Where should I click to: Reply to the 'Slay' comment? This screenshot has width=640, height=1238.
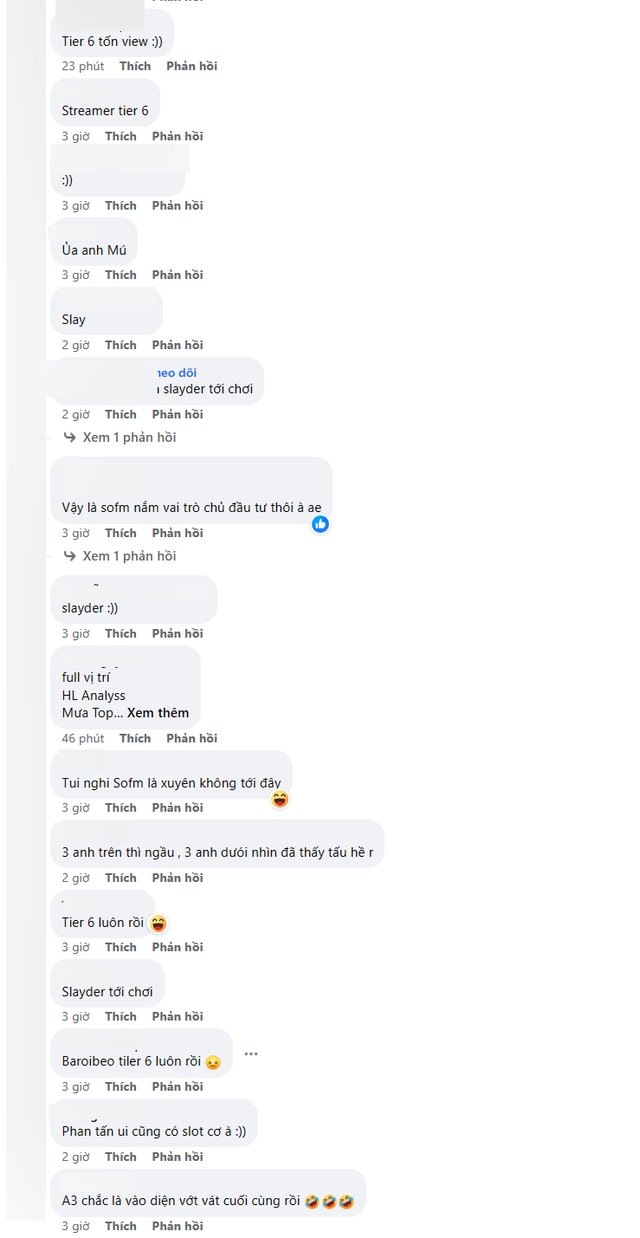(178, 345)
